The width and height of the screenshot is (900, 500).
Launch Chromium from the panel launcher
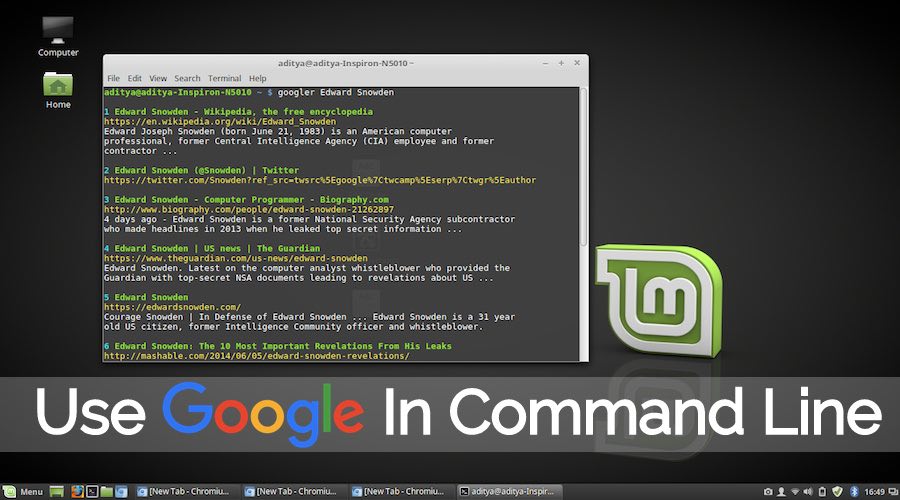click(121, 491)
